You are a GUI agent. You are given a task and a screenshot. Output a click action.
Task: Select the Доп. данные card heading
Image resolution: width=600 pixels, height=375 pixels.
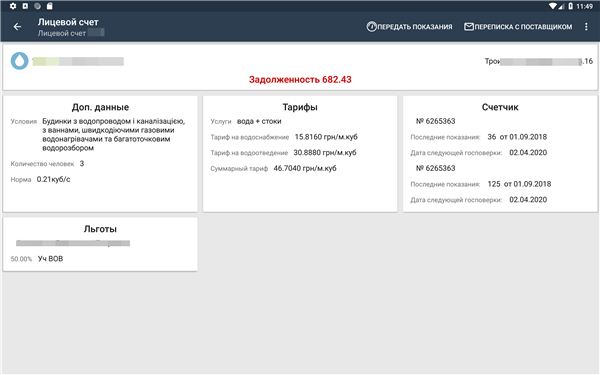tap(100, 107)
